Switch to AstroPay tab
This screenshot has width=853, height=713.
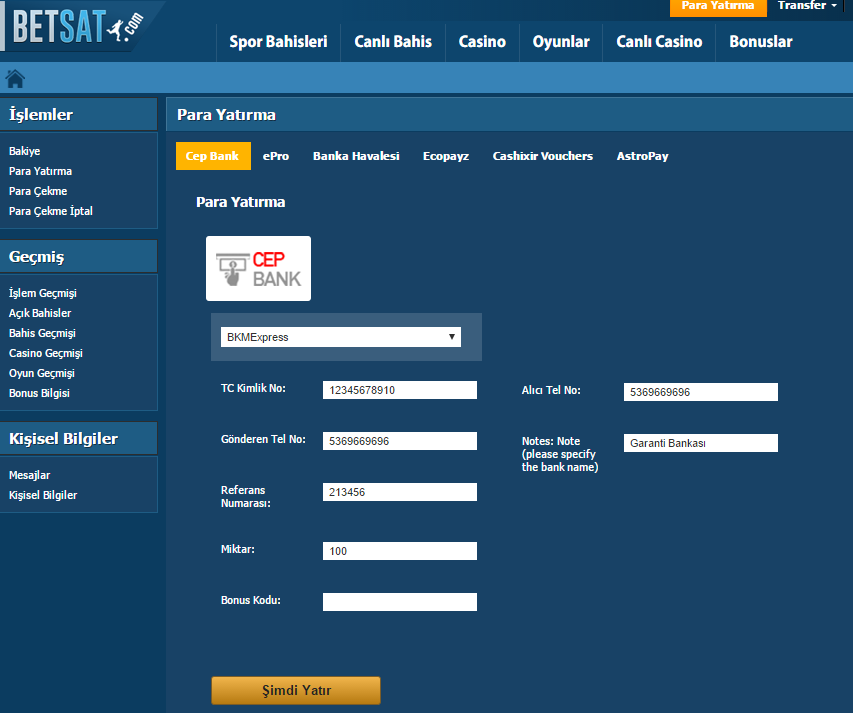pos(642,156)
